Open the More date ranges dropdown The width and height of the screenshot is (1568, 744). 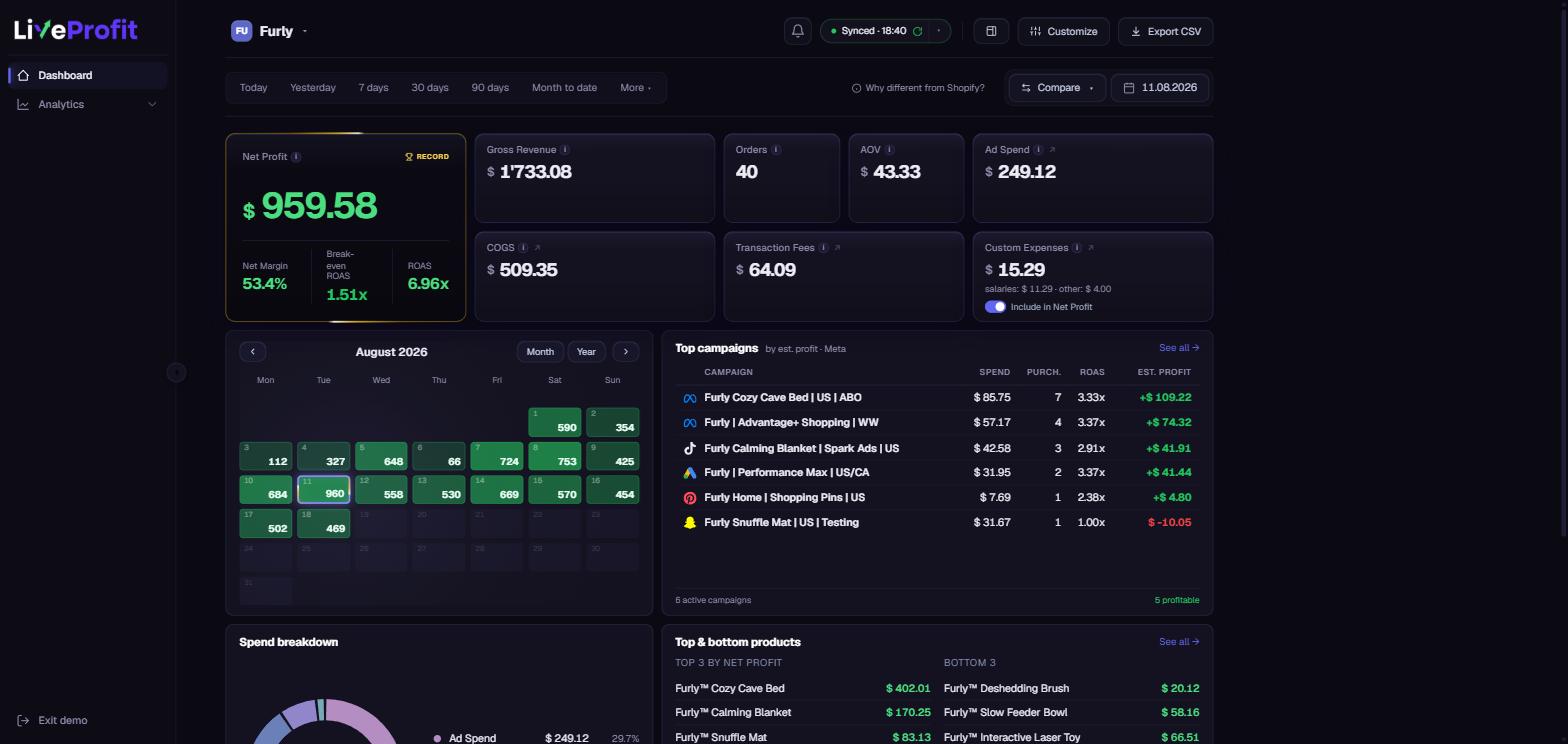point(635,88)
